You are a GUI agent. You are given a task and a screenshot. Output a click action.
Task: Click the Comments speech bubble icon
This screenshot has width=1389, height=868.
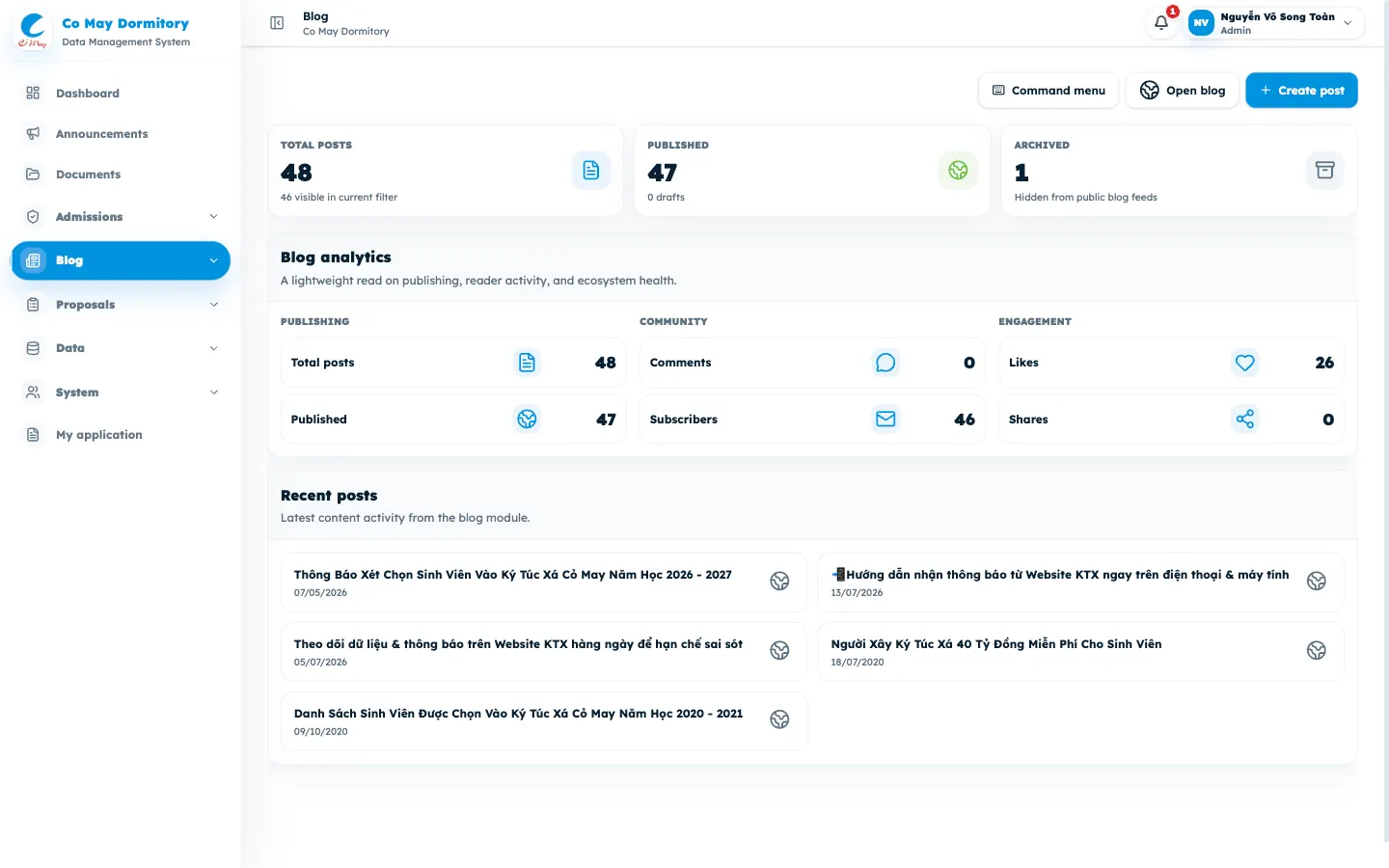885,363
